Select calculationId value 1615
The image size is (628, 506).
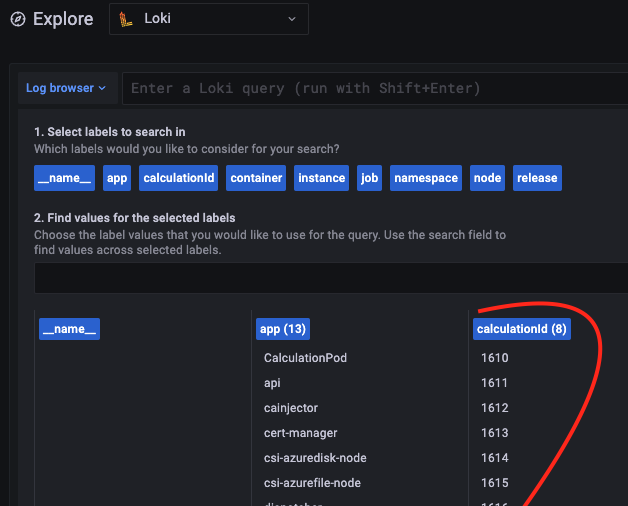495,483
